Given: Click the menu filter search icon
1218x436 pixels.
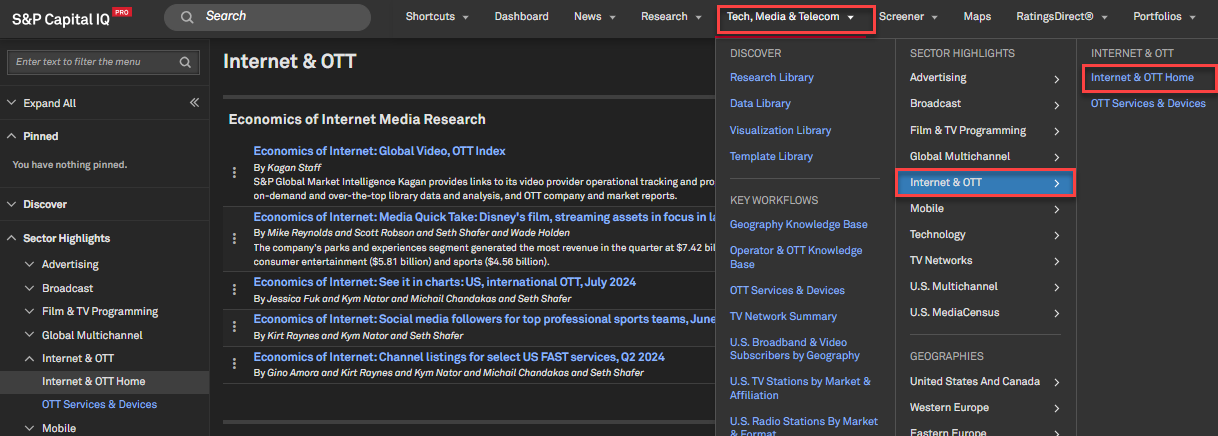Looking at the screenshot, I should [185, 62].
